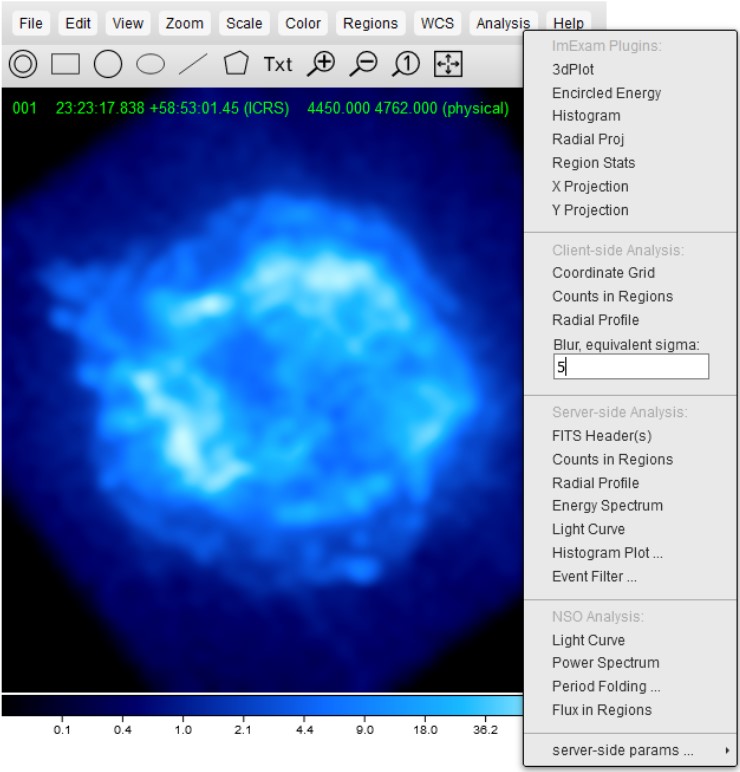Select the ellipse region tool icon
Viewport: 740px width, 772px height.
150,64
